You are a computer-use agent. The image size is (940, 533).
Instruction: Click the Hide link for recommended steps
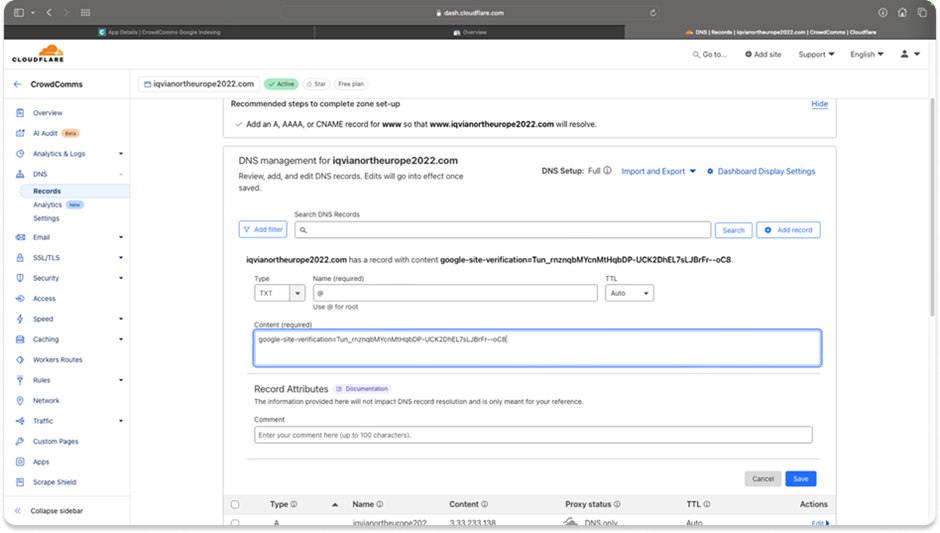click(x=819, y=104)
